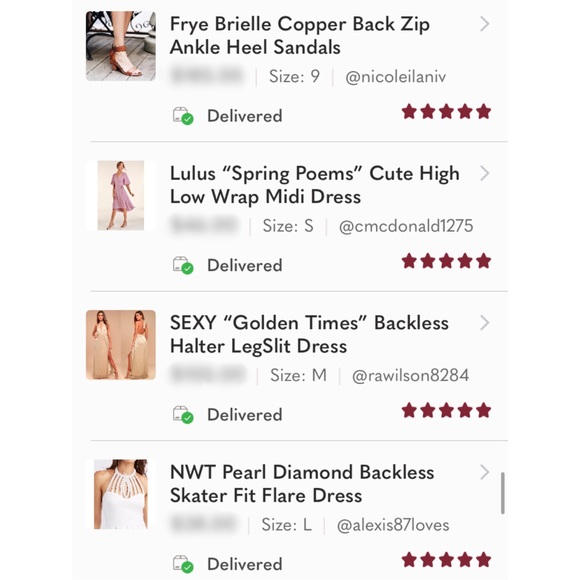Image resolution: width=580 pixels, height=580 pixels.
Task: Open Frye Brielle sandals order via chevron
Action: coord(485,24)
